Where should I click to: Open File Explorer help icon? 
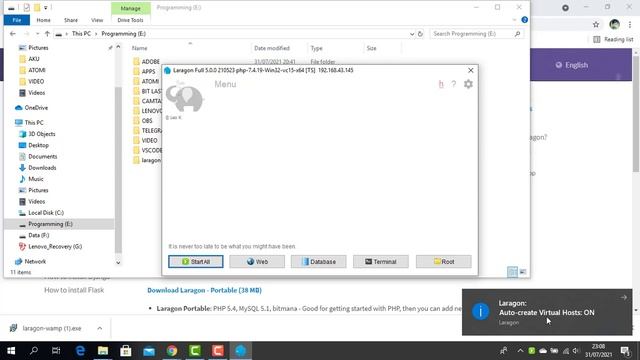(x=524, y=20)
